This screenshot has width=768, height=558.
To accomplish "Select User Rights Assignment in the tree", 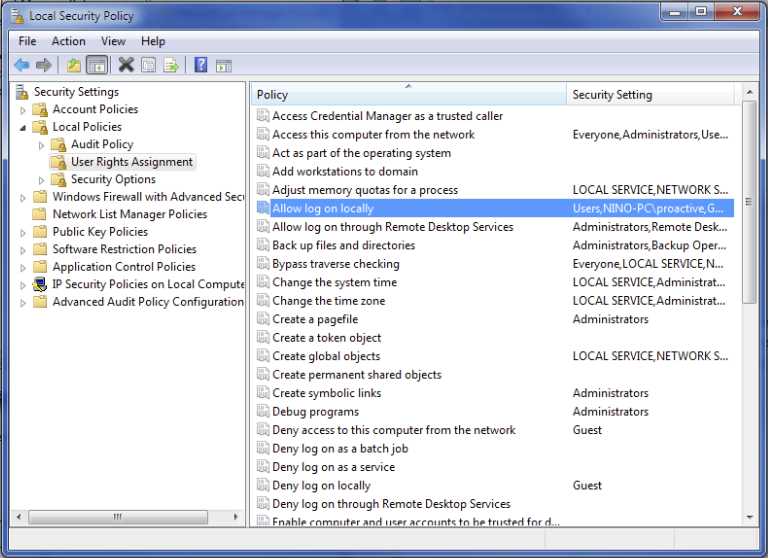I will click(x=132, y=162).
